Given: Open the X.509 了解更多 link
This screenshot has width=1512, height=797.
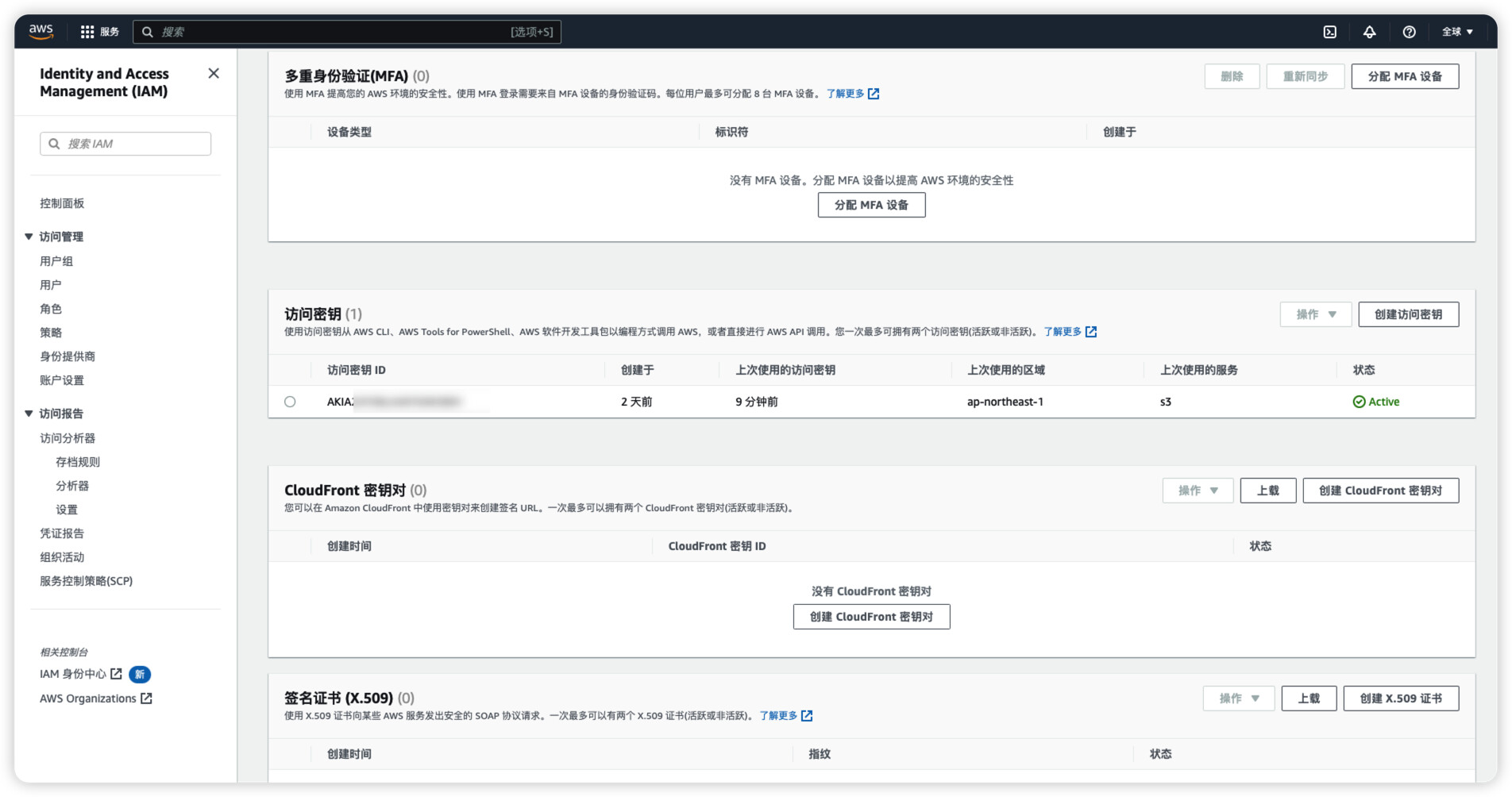Looking at the screenshot, I should click(x=778, y=716).
